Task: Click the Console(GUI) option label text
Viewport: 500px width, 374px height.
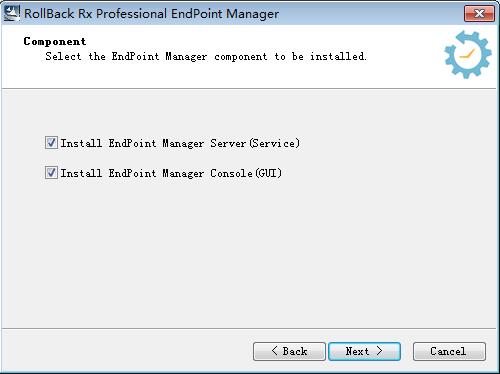Action: [171, 173]
